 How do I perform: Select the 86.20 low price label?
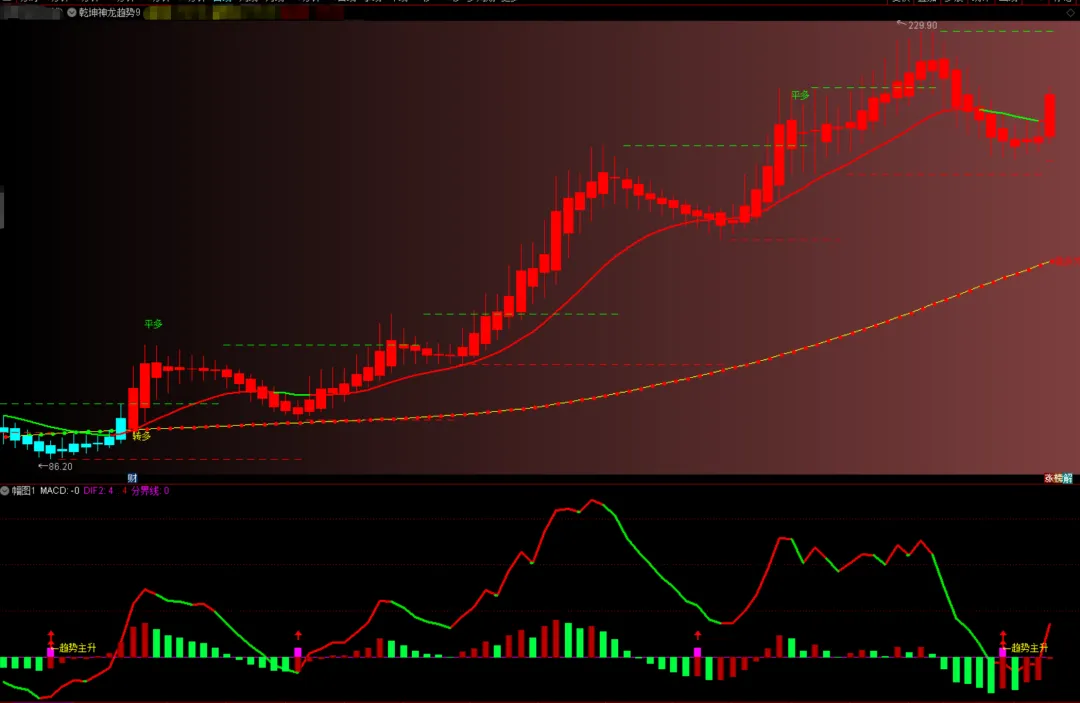[x=60, y=467]
